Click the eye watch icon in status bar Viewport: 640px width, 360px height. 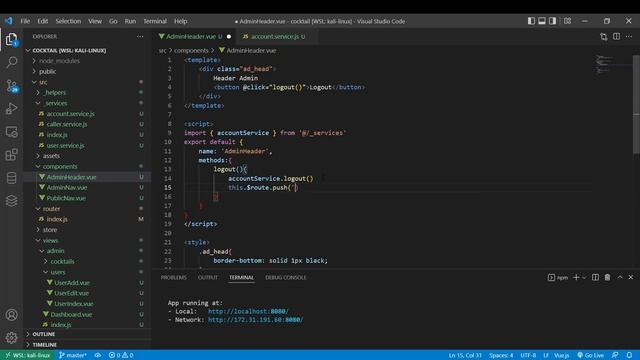tap(98, 355)
